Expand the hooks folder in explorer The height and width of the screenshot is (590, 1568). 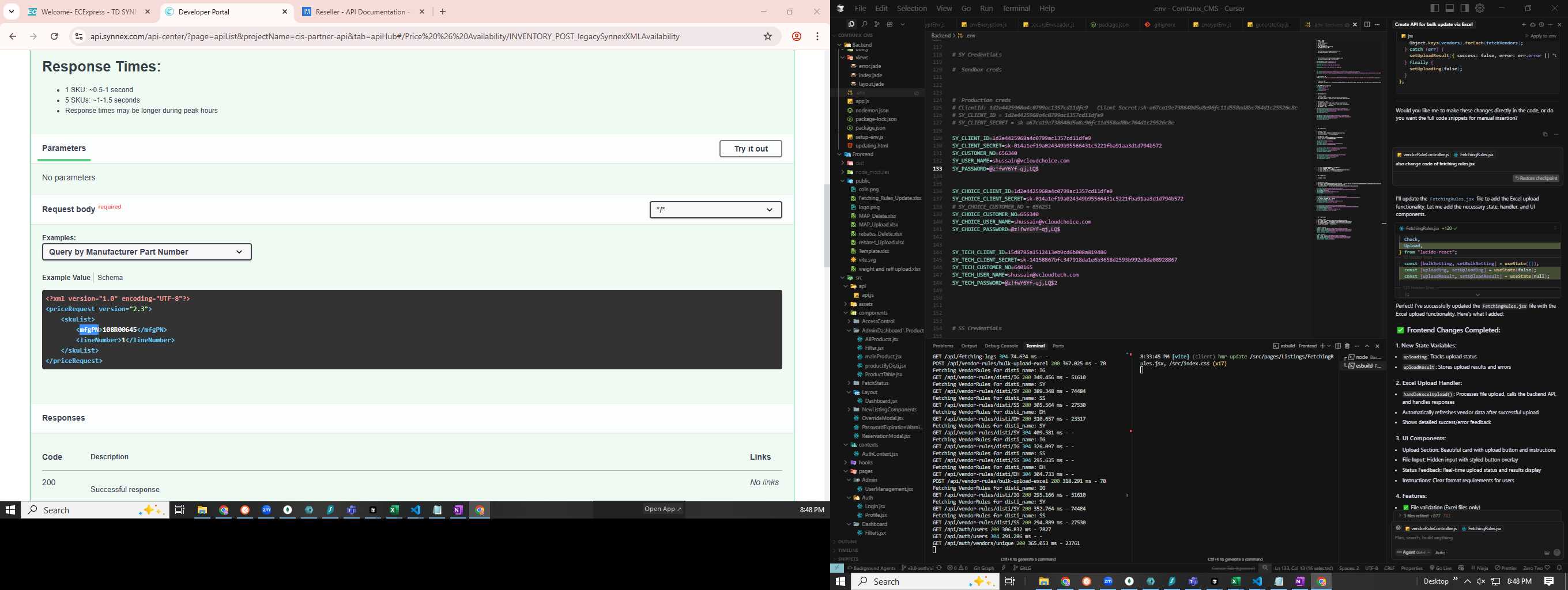(846, 463)
